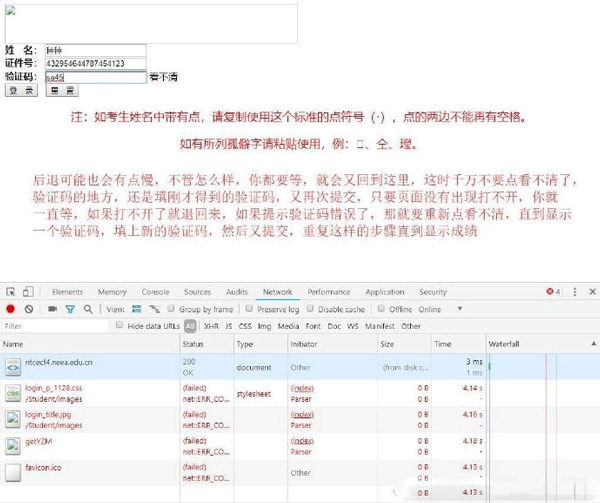The width and height of the screenshot is (600, 503).
Task: Toggle the capture screenshots camera icon
Action: point(52,309)
